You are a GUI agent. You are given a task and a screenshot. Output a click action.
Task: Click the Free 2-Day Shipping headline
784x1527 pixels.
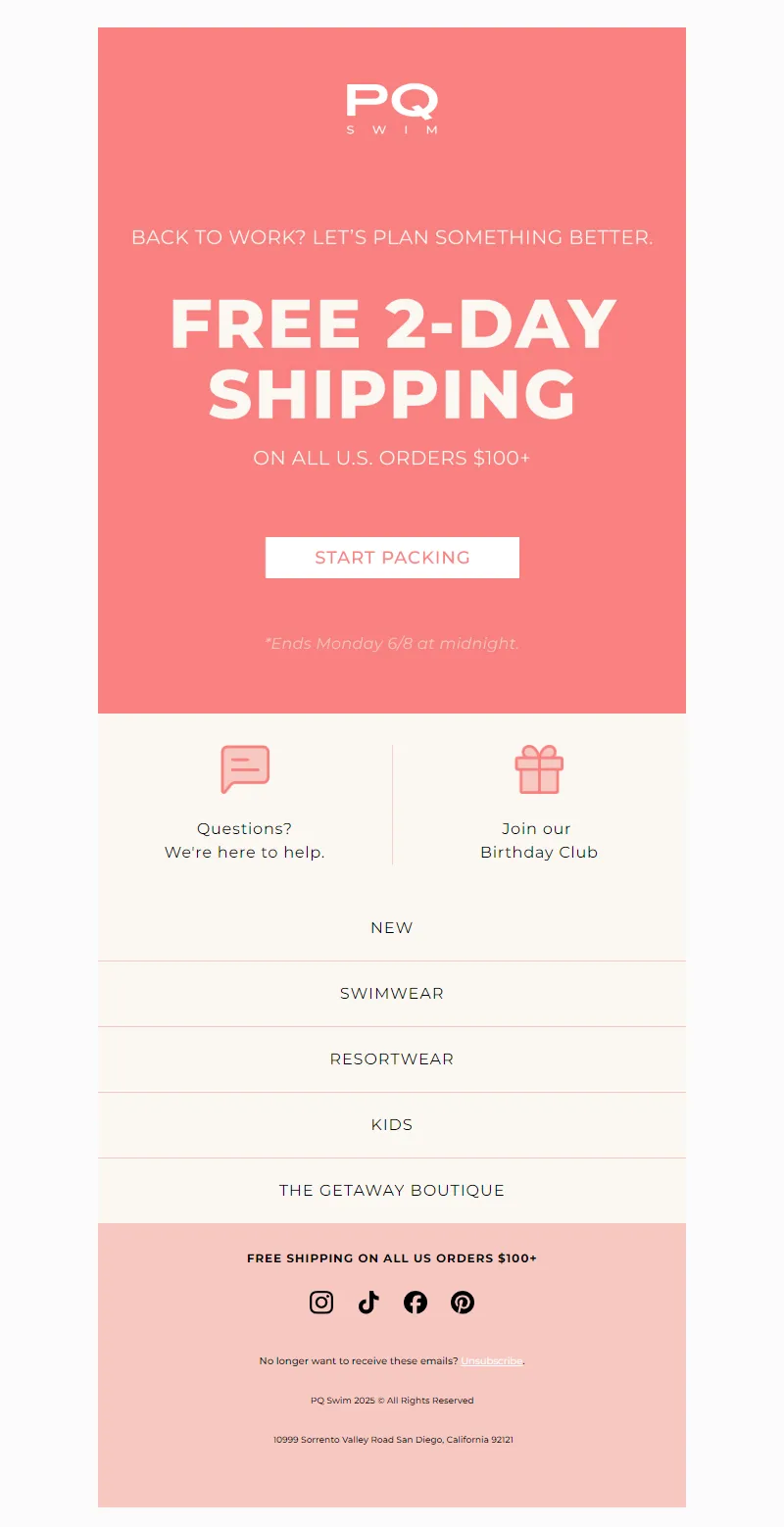click(x=392, y=359)
